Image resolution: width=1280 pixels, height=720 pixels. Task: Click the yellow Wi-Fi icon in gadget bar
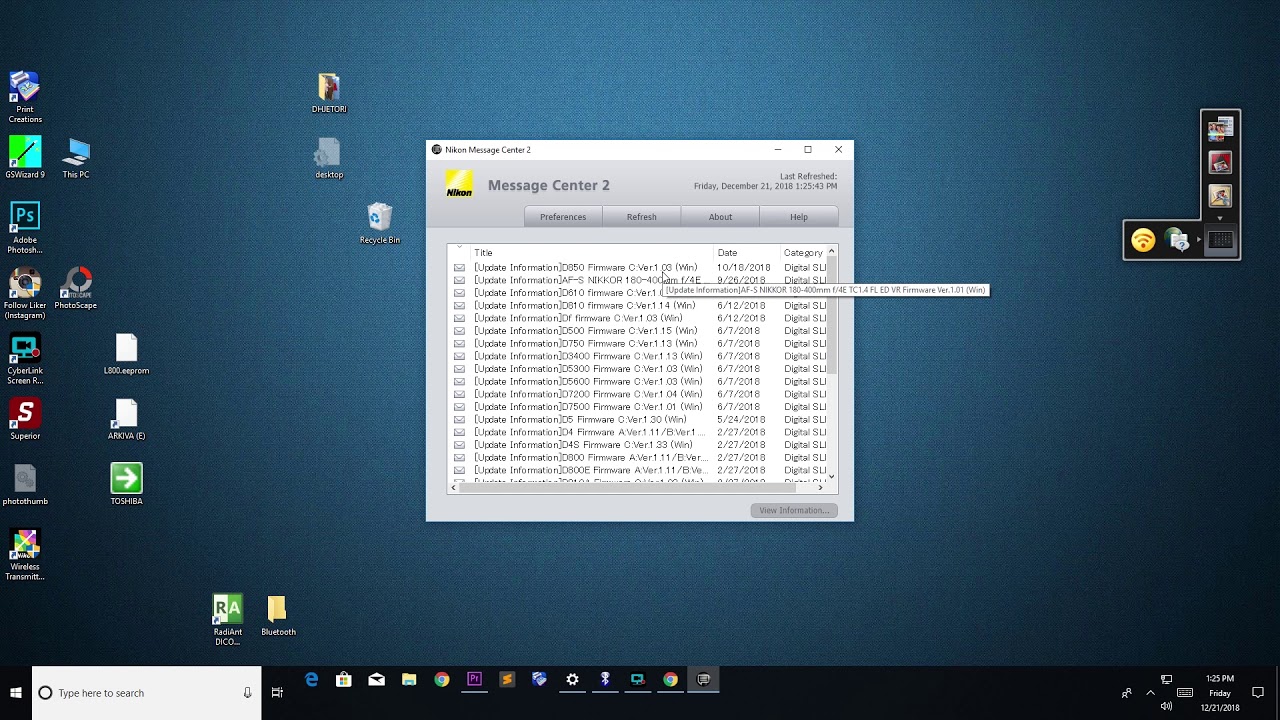click(x=1143, y=240)
